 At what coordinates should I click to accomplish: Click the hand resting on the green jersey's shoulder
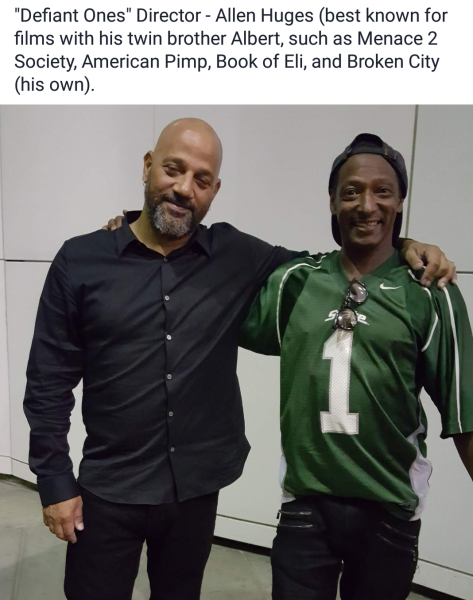point(431,260)
